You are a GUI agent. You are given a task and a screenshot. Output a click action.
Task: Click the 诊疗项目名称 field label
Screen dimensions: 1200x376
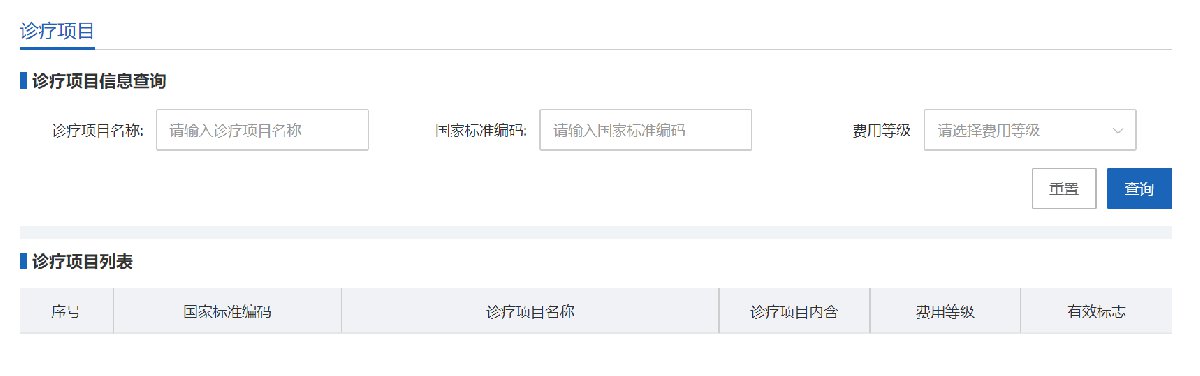pyautogui.click(x=98, y=130)
